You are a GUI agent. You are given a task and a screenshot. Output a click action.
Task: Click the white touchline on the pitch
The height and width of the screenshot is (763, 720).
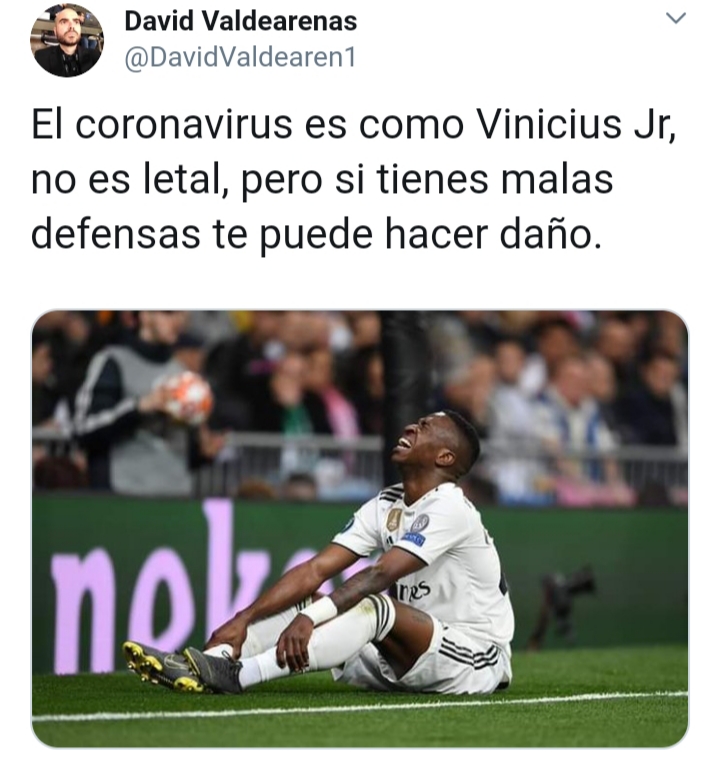[360, 707]
